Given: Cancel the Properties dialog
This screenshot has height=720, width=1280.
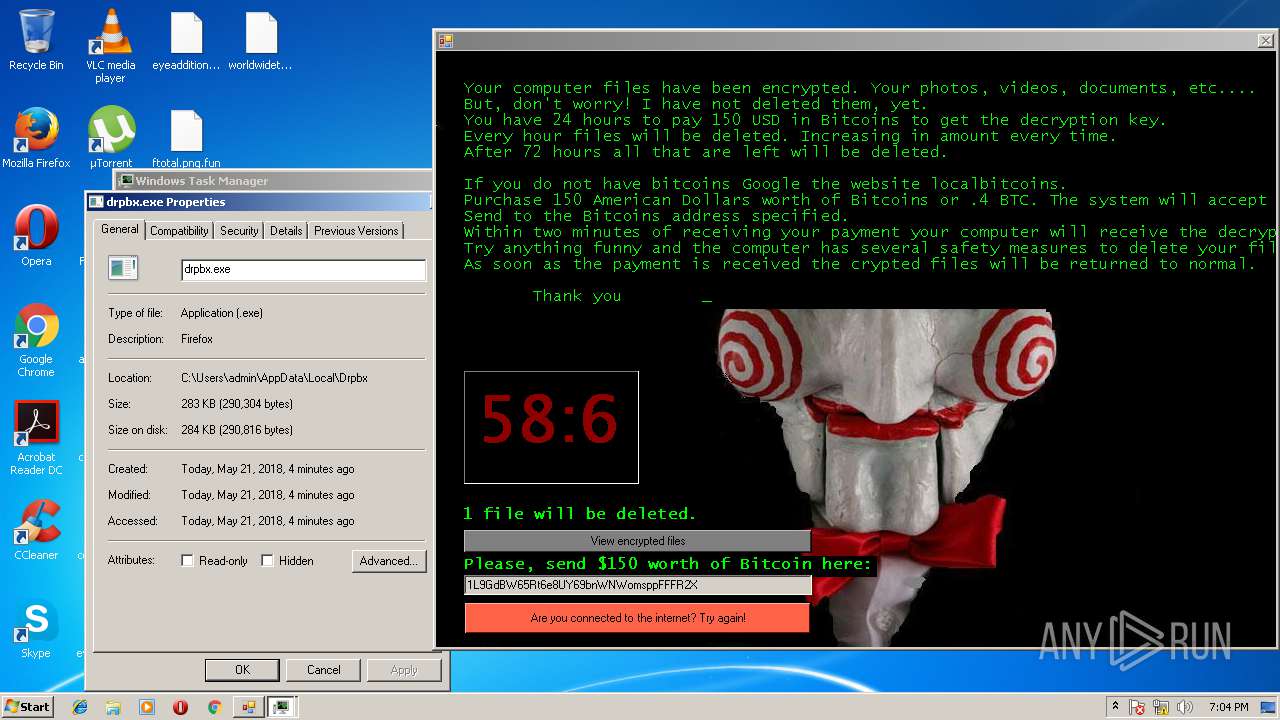Looking at the screenshot, I should click(x=323, y=670).
